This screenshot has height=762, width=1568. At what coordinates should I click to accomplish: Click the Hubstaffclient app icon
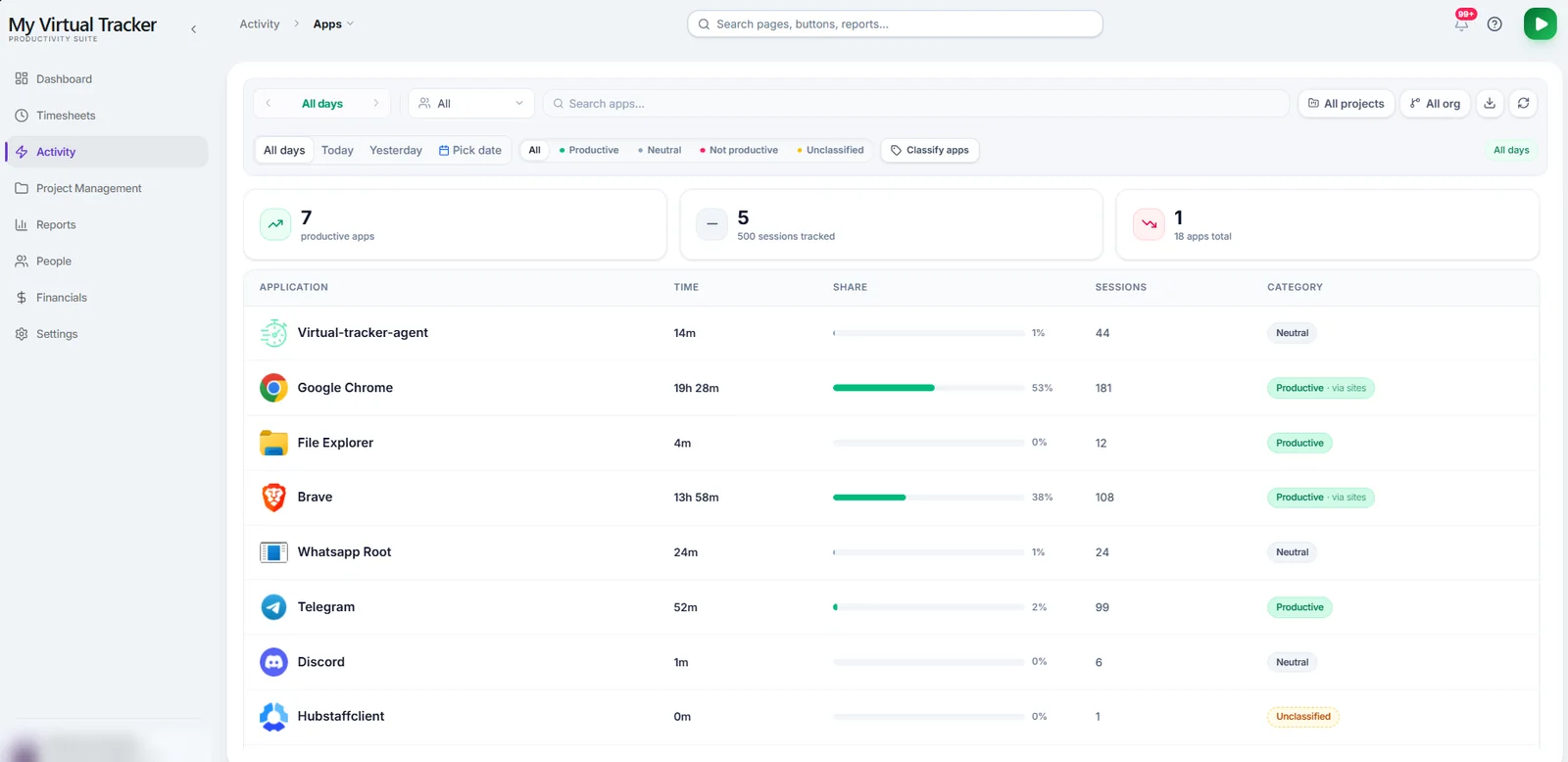coord(273,717)
